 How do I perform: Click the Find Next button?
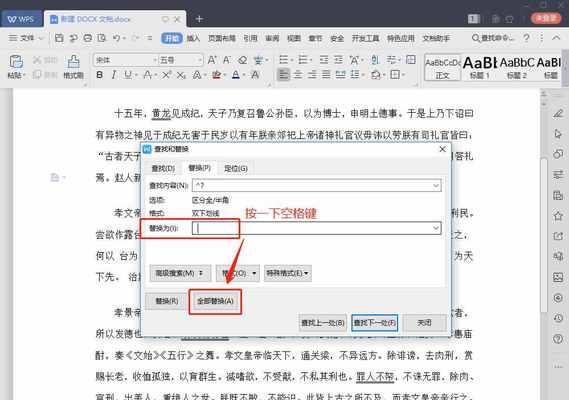(374, 323)
